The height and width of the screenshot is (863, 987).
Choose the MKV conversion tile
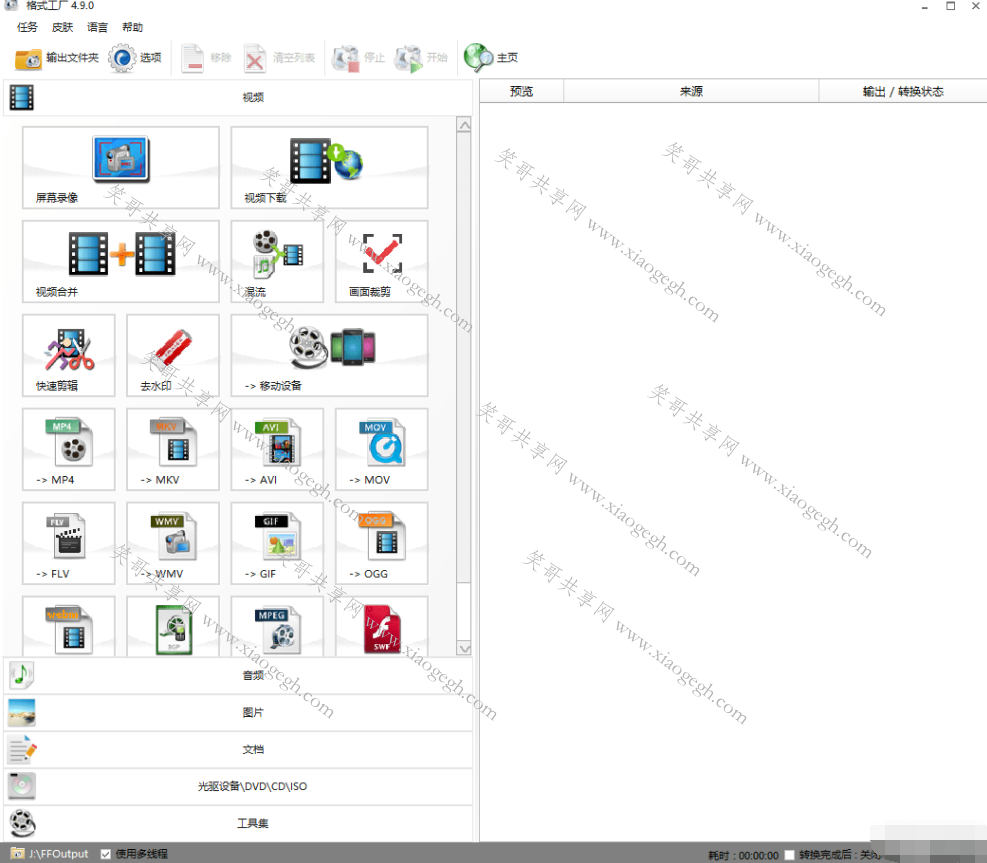click(173, 449)
